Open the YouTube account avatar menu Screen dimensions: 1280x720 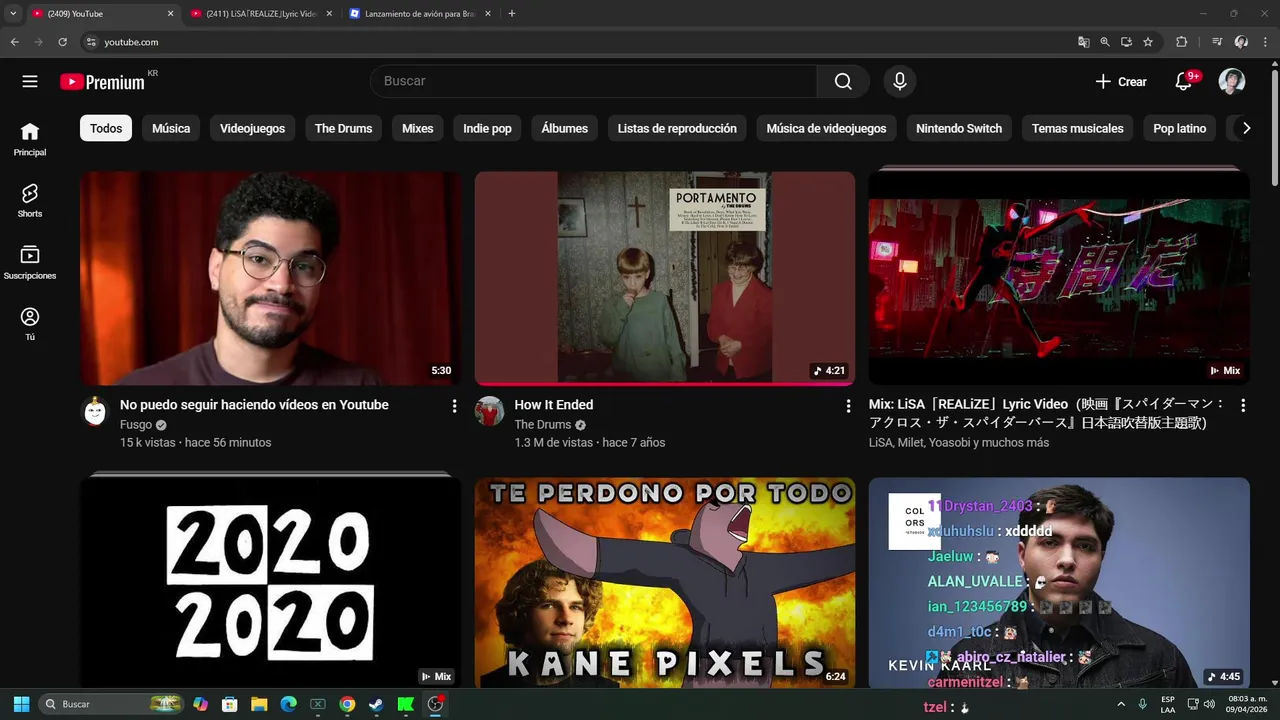click(x=1232, y=81)
